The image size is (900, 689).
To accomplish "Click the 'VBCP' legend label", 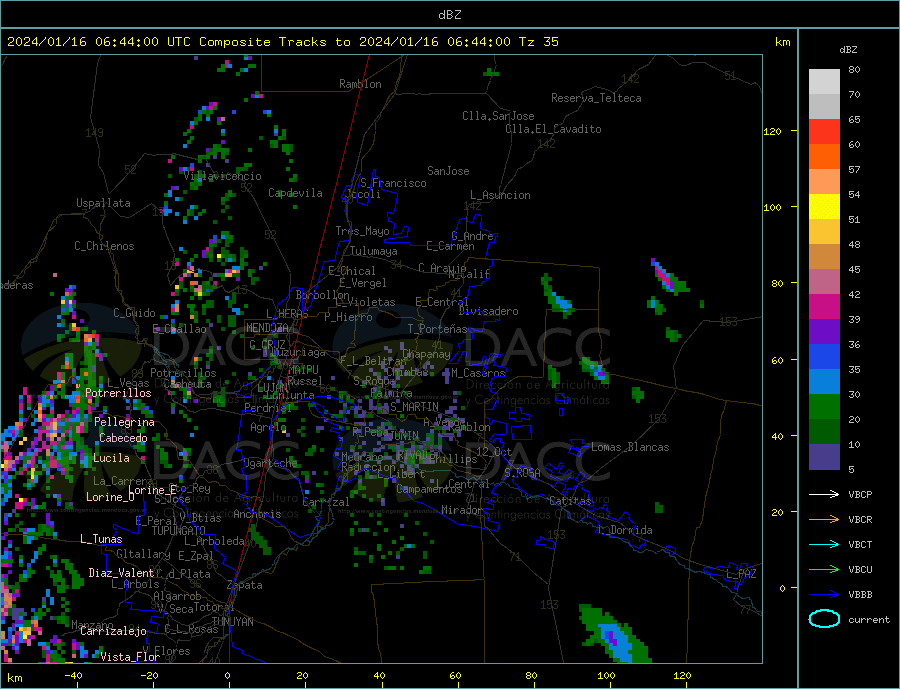I will (x=860, y=494).
